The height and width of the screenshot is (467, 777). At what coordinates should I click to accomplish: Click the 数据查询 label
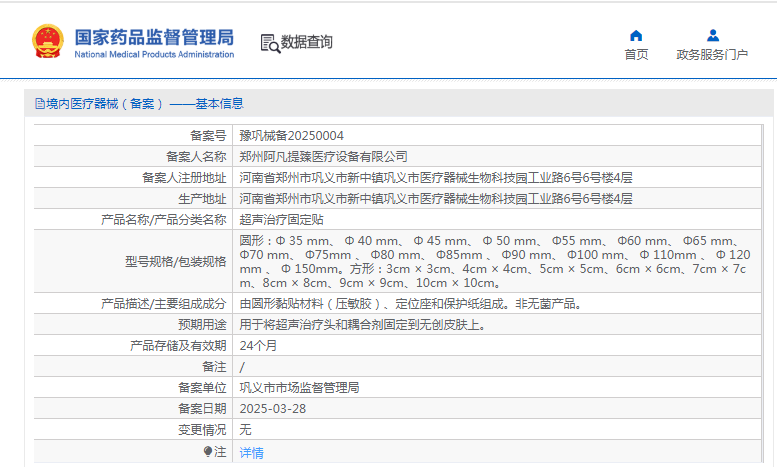click(x=307, y=42)
